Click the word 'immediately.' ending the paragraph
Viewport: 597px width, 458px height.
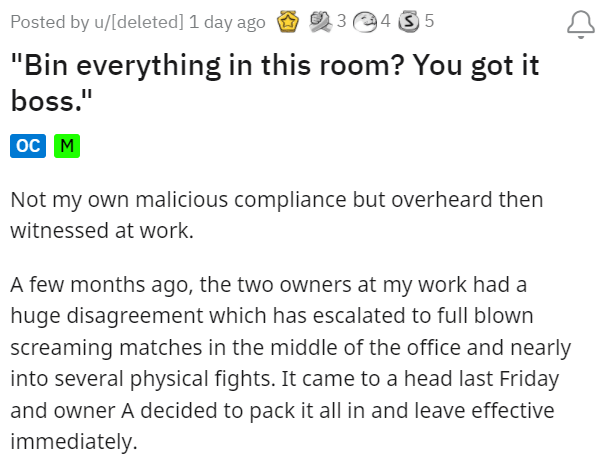pyautogui.click(x=74, y=442)
